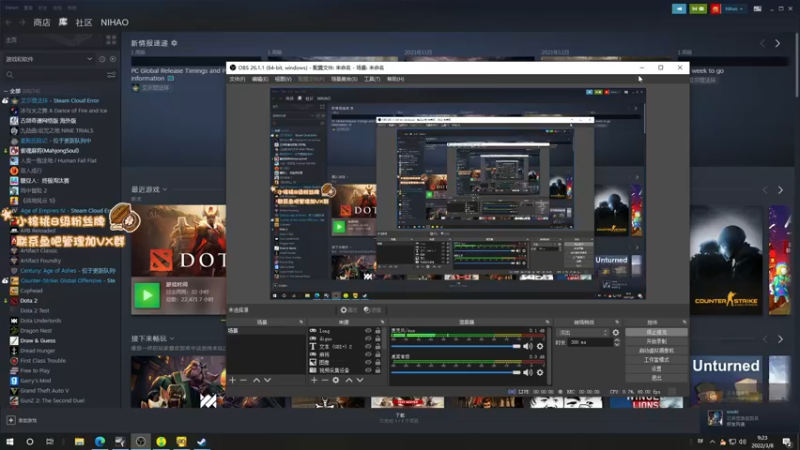Open the OBS scene transition type dropdown
Screen dimensions: 800x450
point(583,333)
